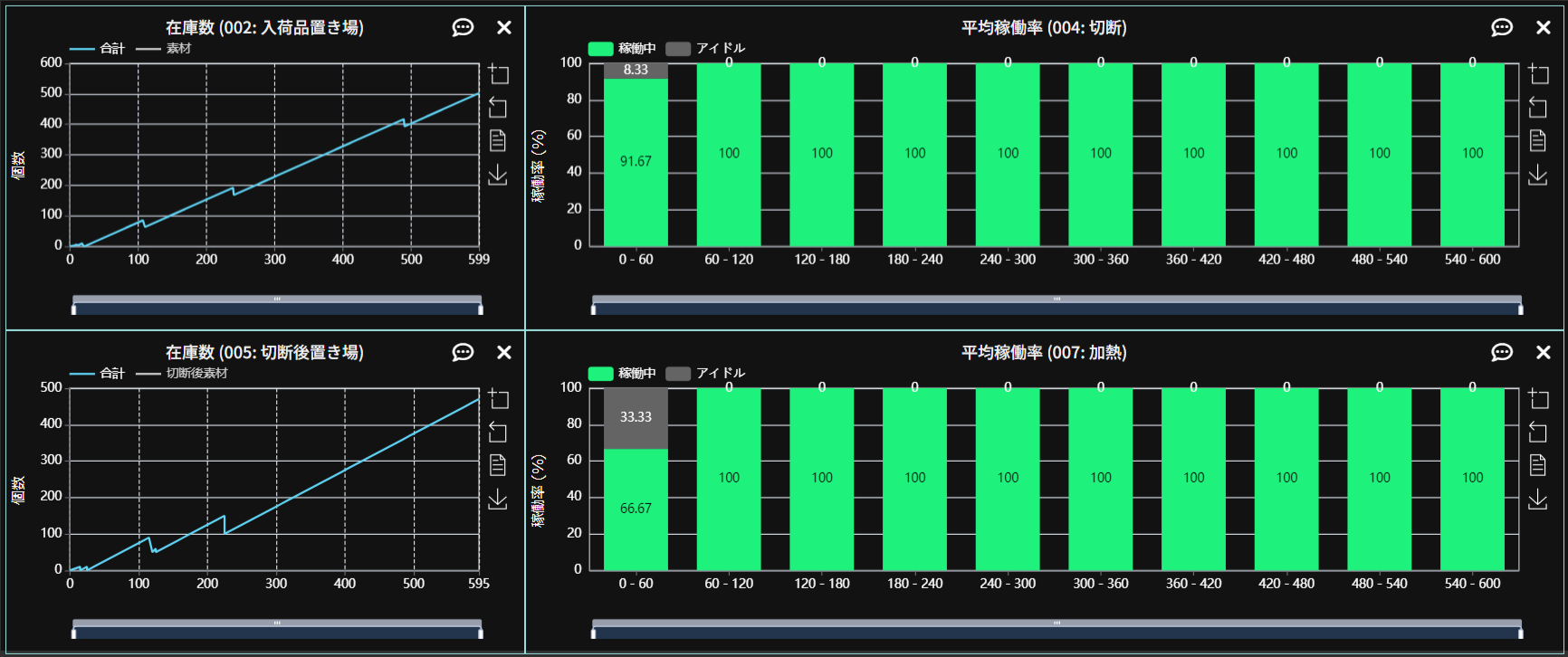Open data view icon on 004 切断 chart
Screen dimensions: 1568x657
tap(1537, 140)
